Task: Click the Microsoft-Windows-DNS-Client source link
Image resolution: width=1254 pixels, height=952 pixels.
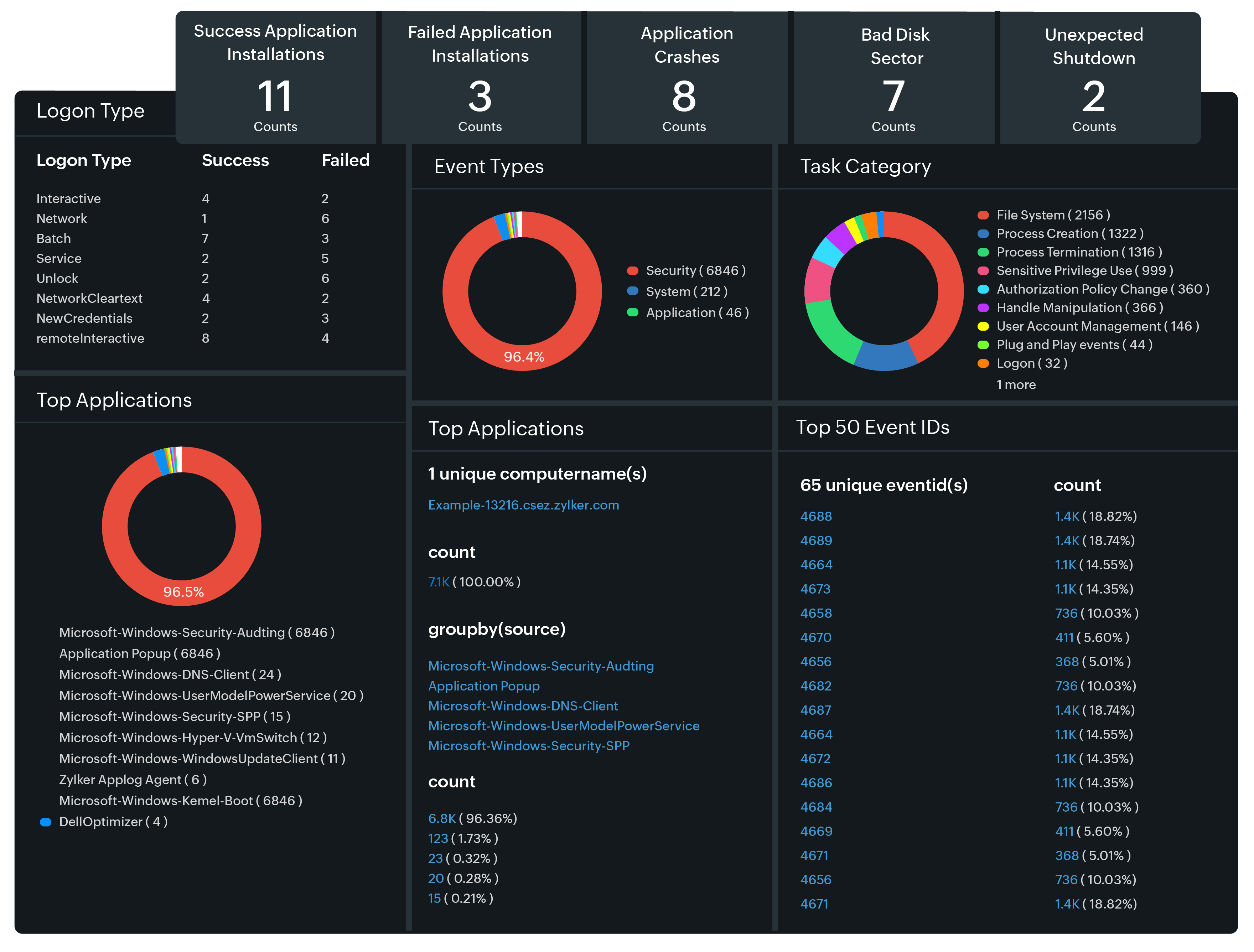Action: pyautogui.click(x=523, y=706)
